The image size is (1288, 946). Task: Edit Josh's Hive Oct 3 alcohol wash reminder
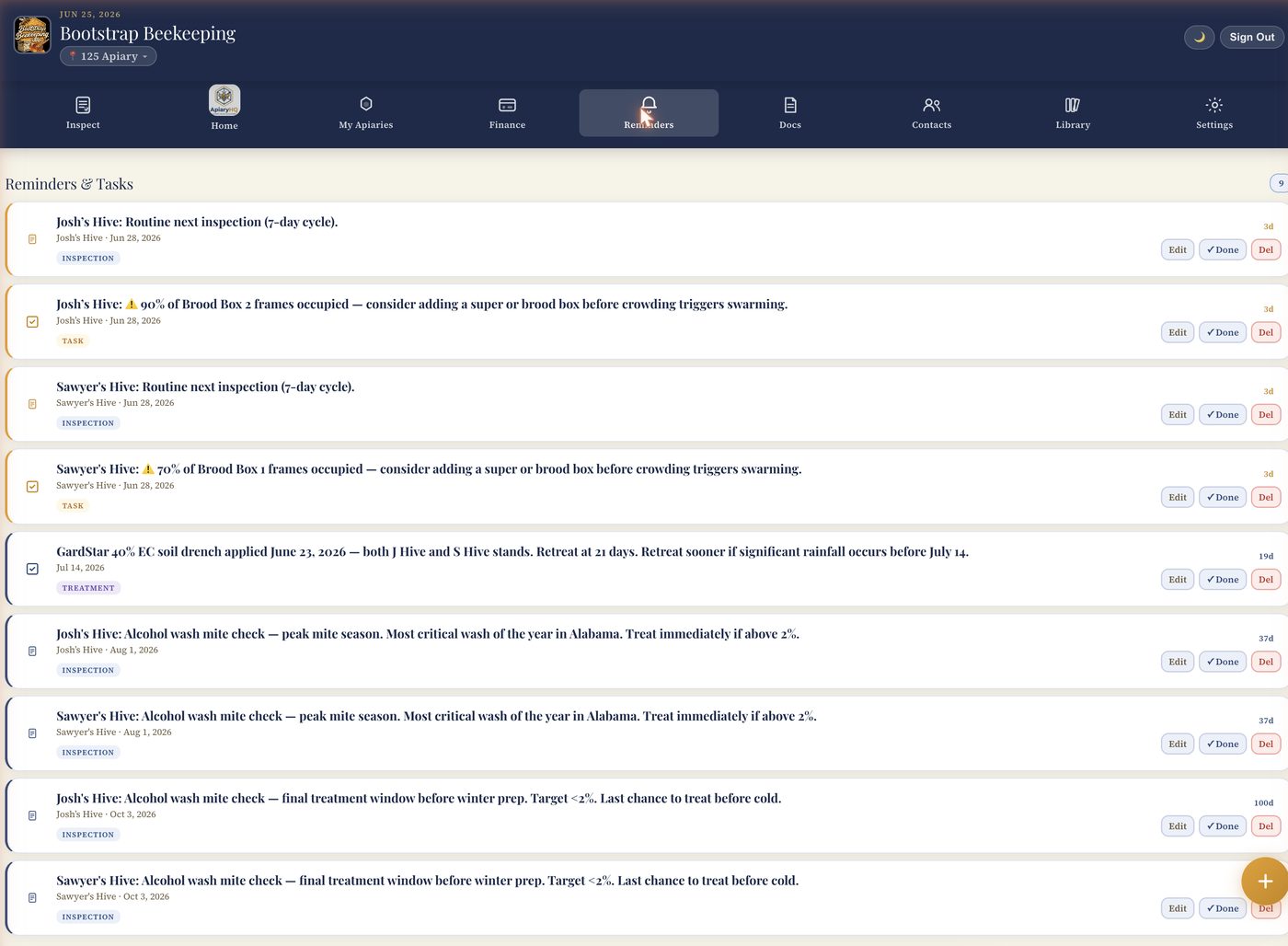point(1178,826)
